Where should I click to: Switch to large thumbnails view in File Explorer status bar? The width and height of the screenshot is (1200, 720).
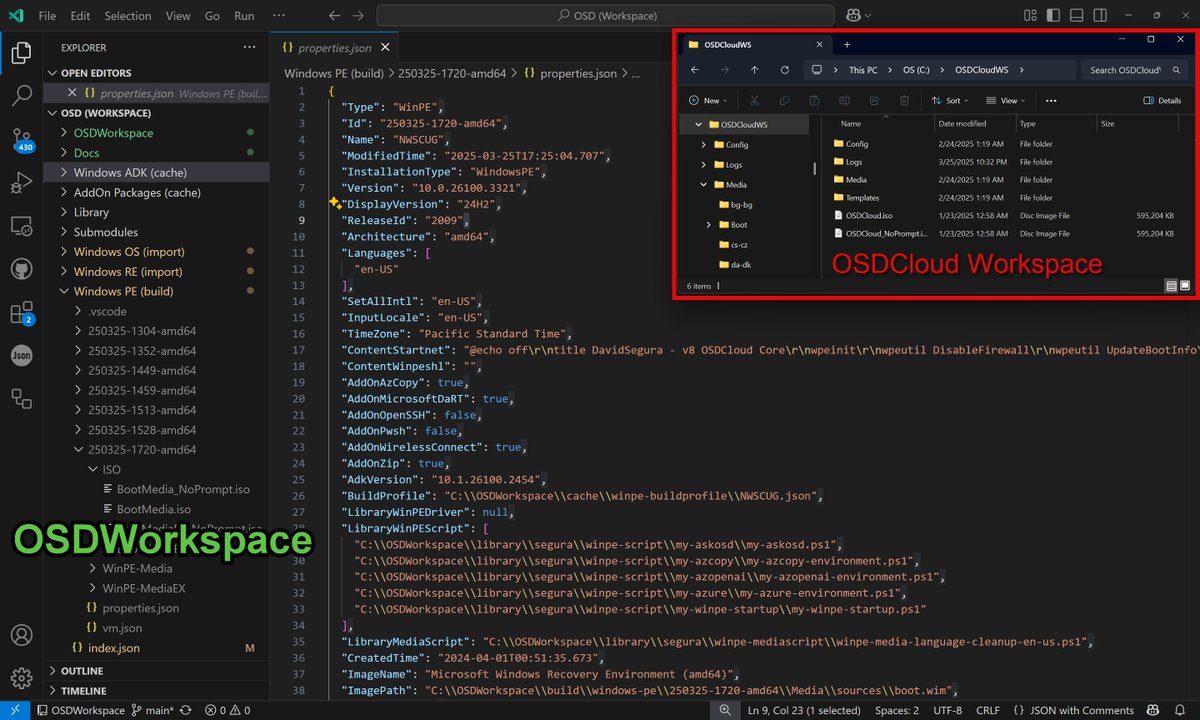(x=1185, y=286)
